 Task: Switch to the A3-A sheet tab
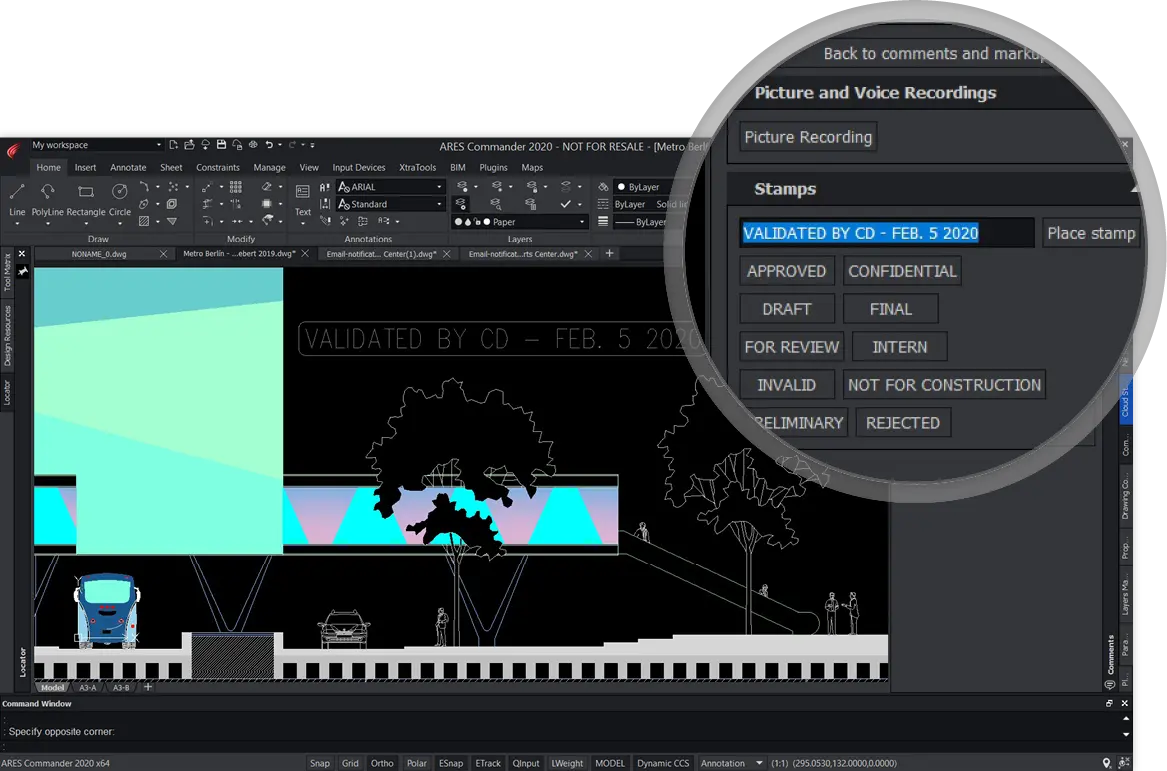click(88, 688)
